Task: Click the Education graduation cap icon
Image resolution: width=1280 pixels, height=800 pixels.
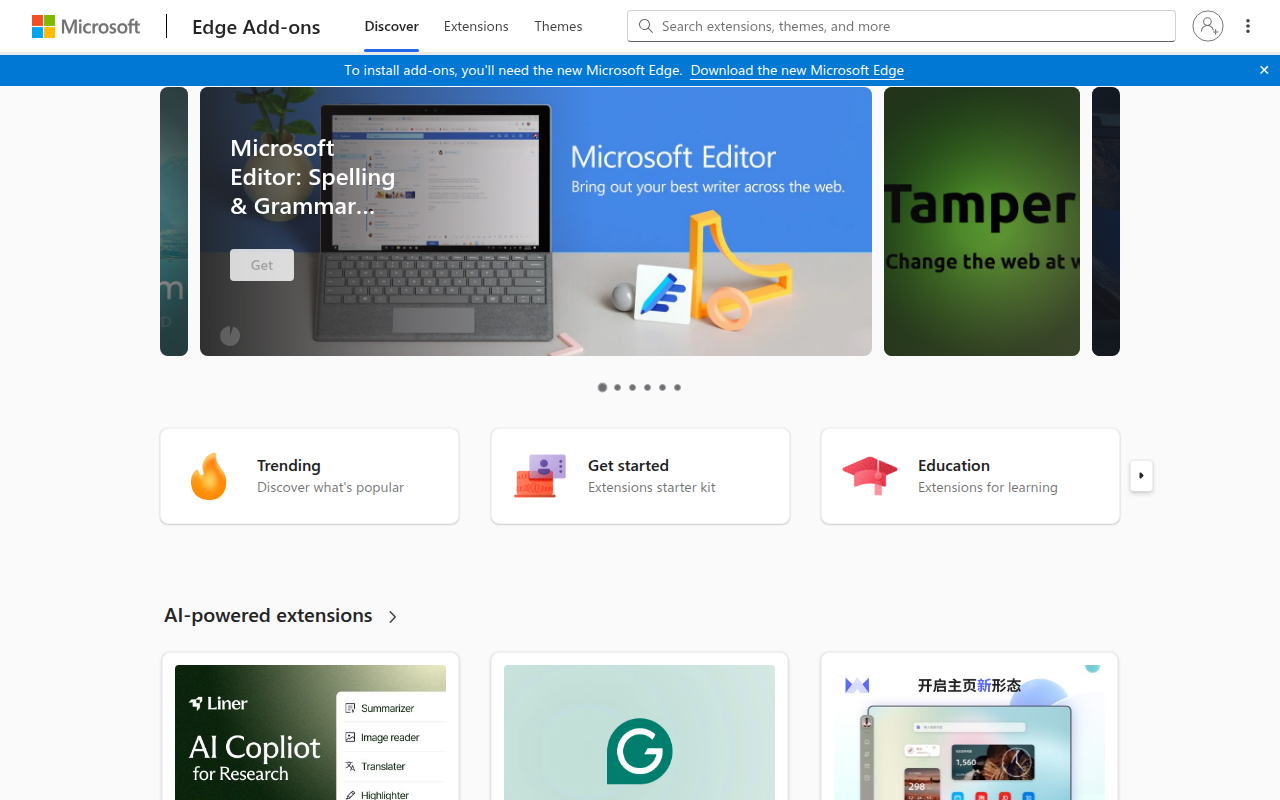Action: pos(870,476)
